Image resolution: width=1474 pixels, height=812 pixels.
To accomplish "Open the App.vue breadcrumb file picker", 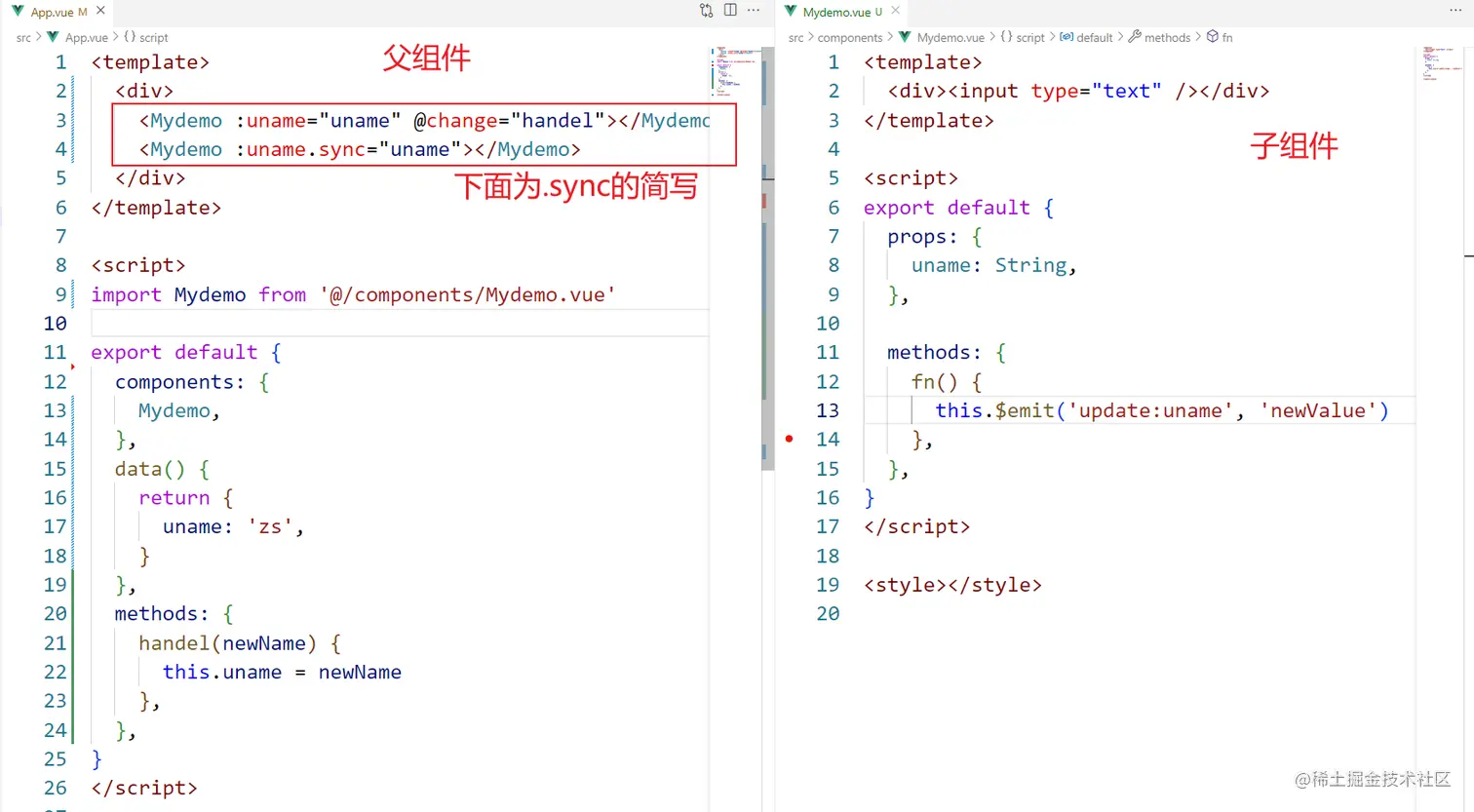I will (x=86, y=37).
